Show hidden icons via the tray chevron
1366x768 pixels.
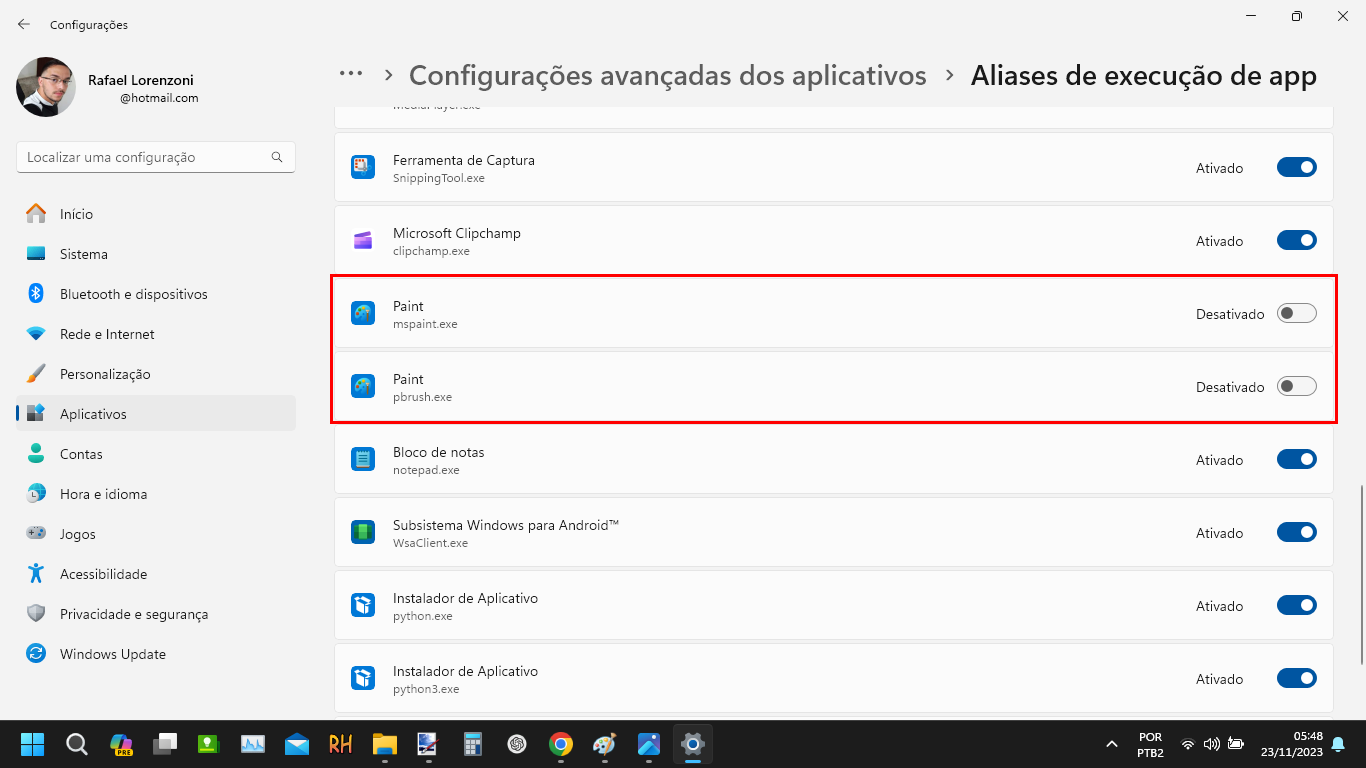click(1111, 744)
